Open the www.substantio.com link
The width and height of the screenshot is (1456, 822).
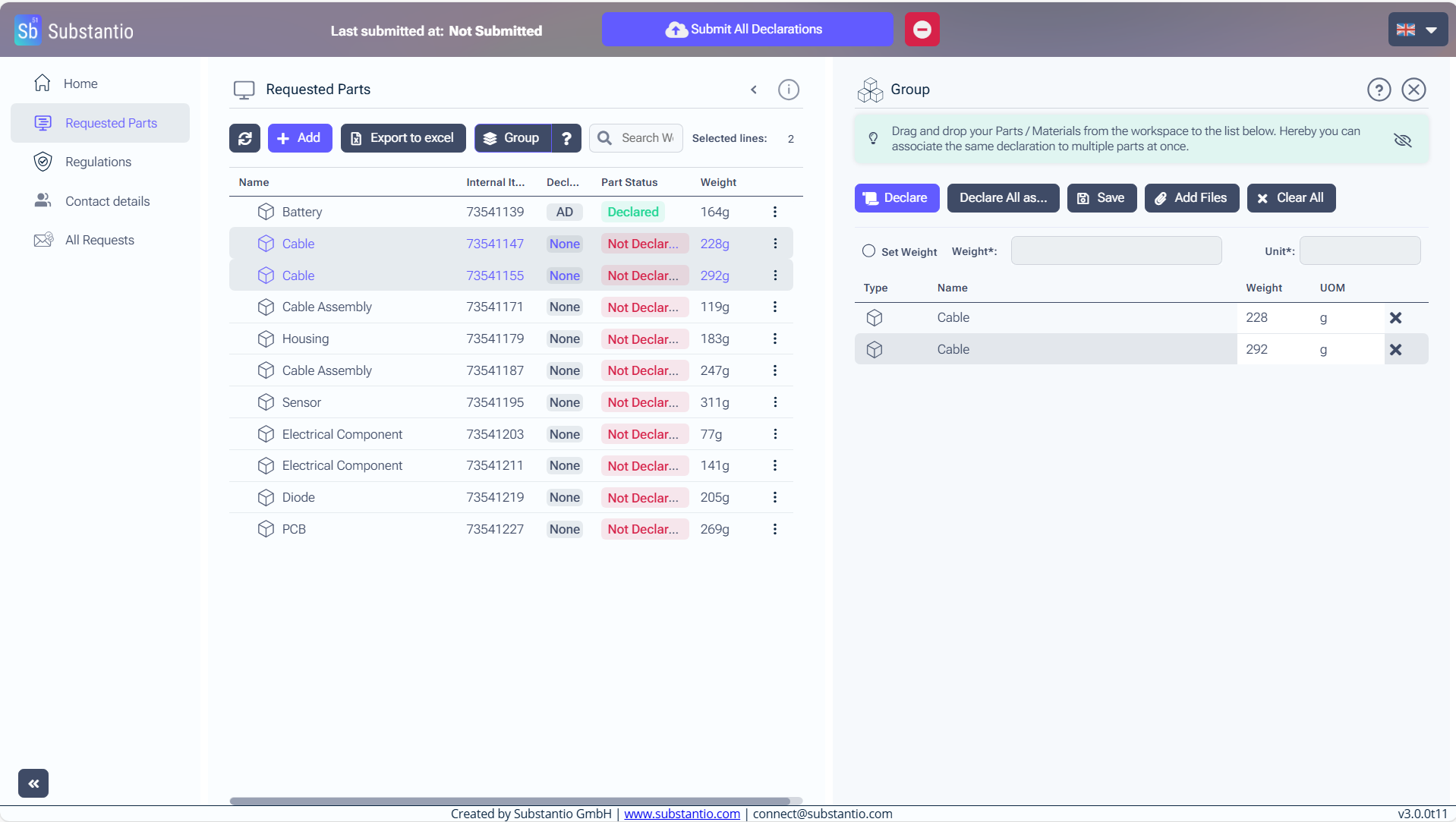point(682,814)
